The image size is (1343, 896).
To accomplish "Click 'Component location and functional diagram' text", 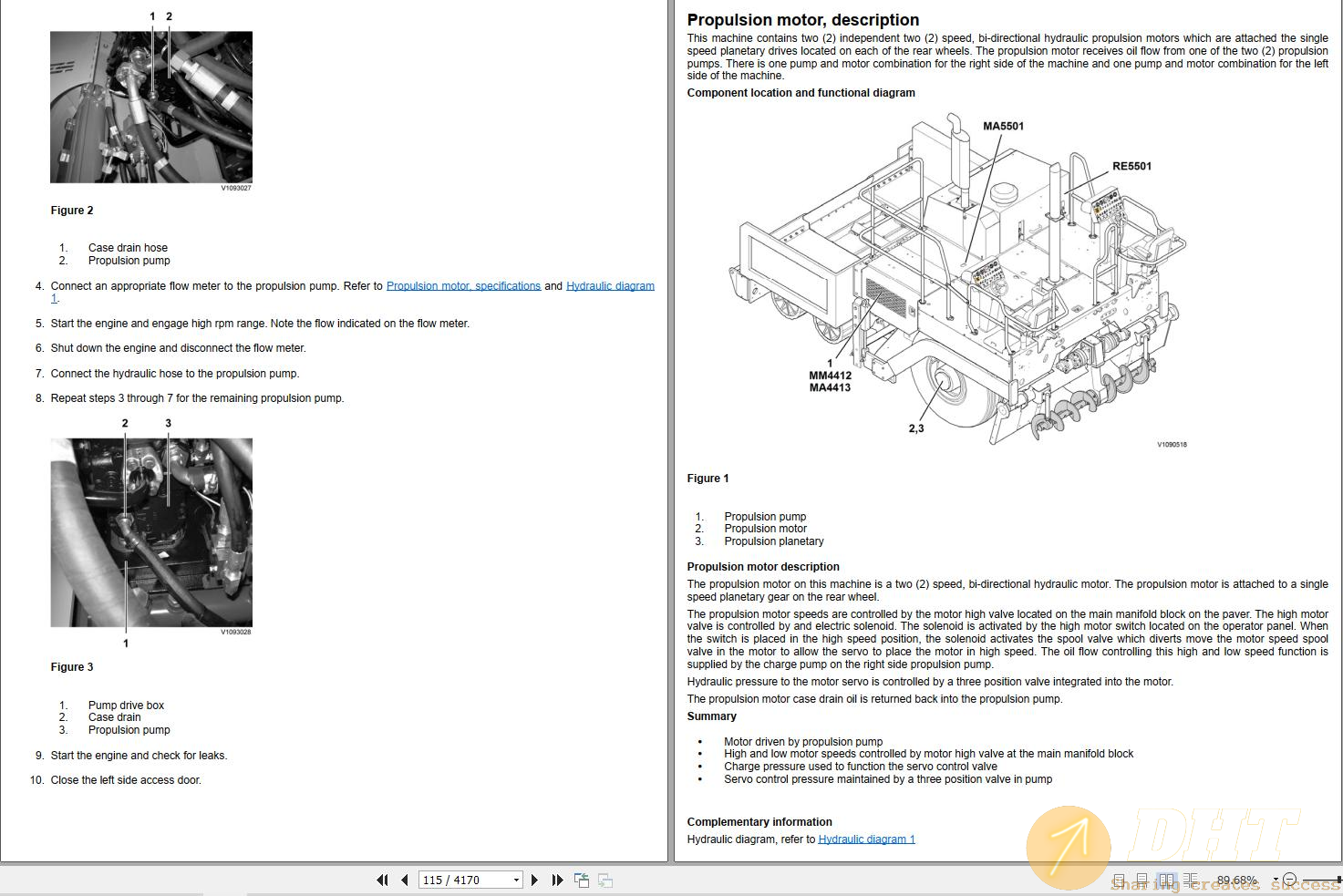I will (801, 93).
